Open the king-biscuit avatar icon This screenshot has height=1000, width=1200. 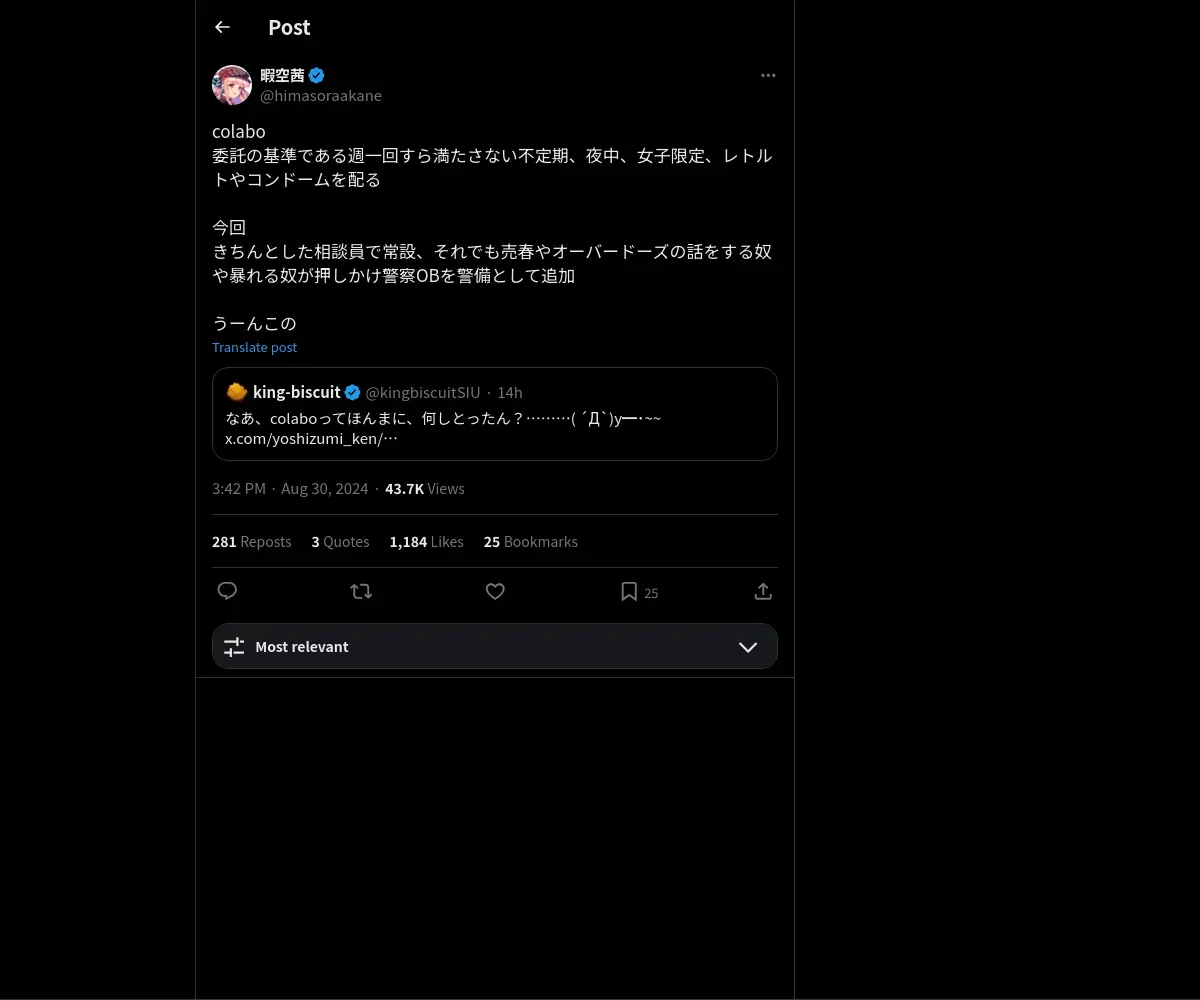coord(237,392)
